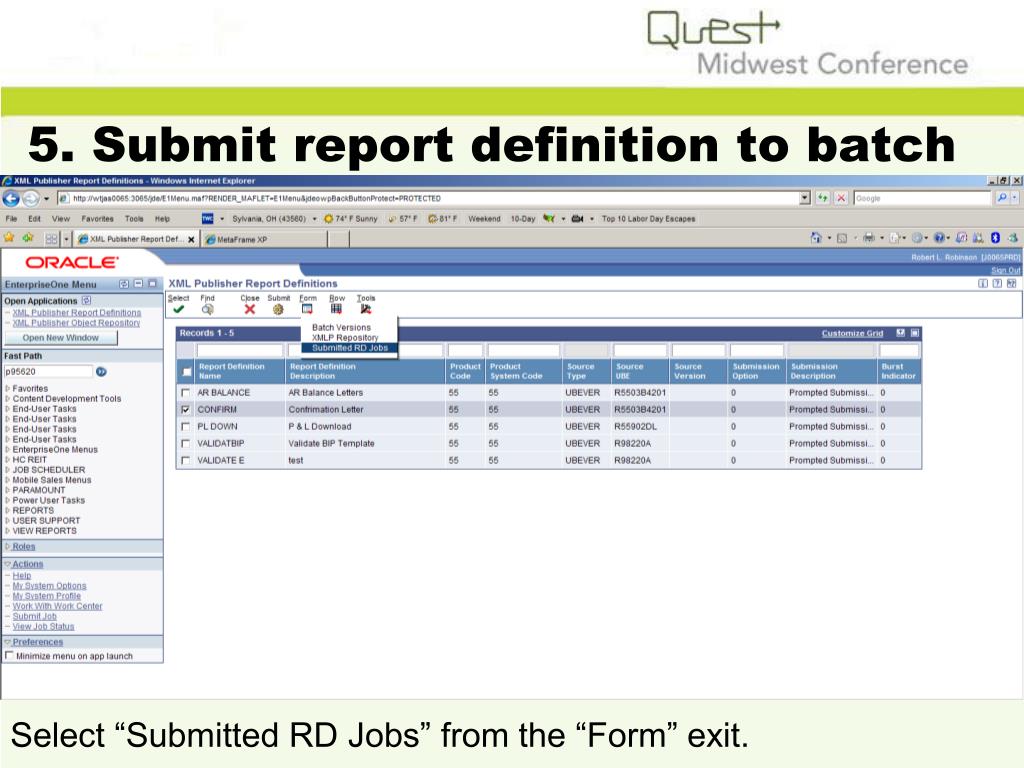Click the Find magnifier toolbar icon
This screenshot has width=1024, height=768.
coord(207,310)
